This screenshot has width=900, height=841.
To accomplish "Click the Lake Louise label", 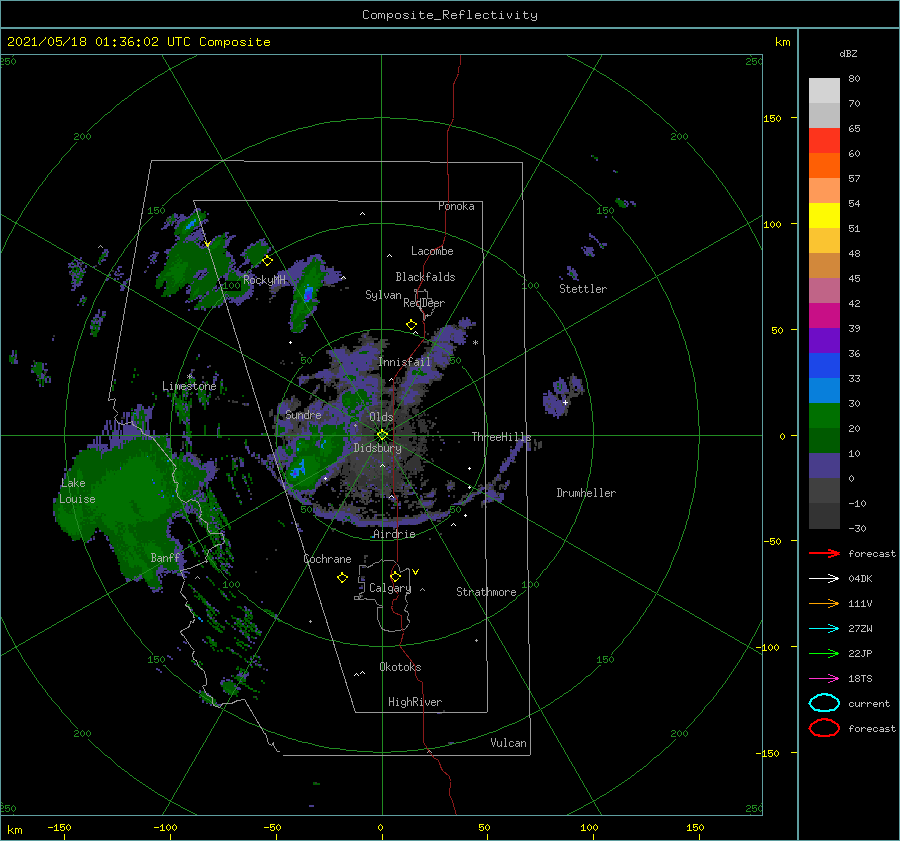I will tap(77, 491).
